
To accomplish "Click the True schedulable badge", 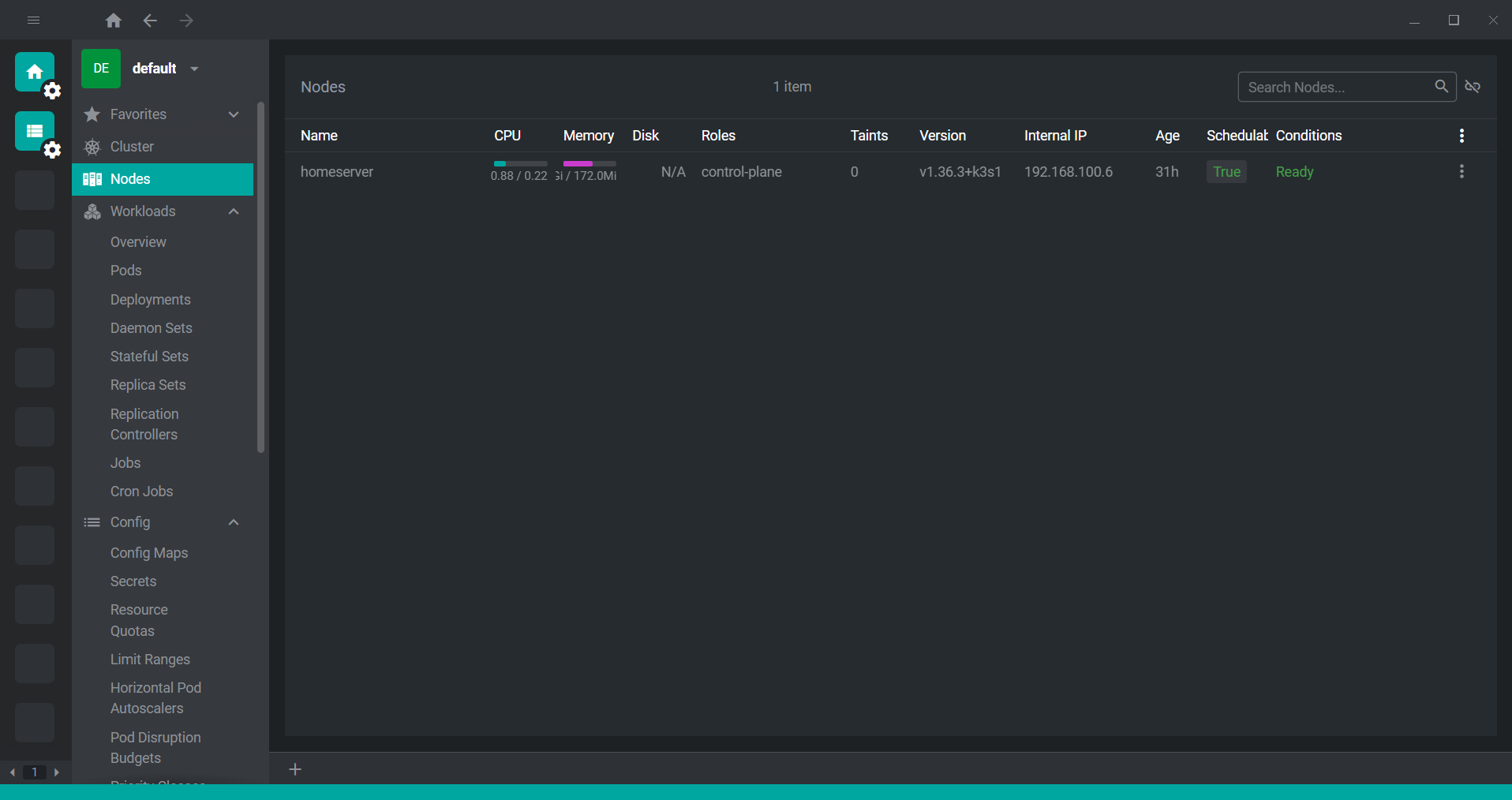I will coord(1226,172).
